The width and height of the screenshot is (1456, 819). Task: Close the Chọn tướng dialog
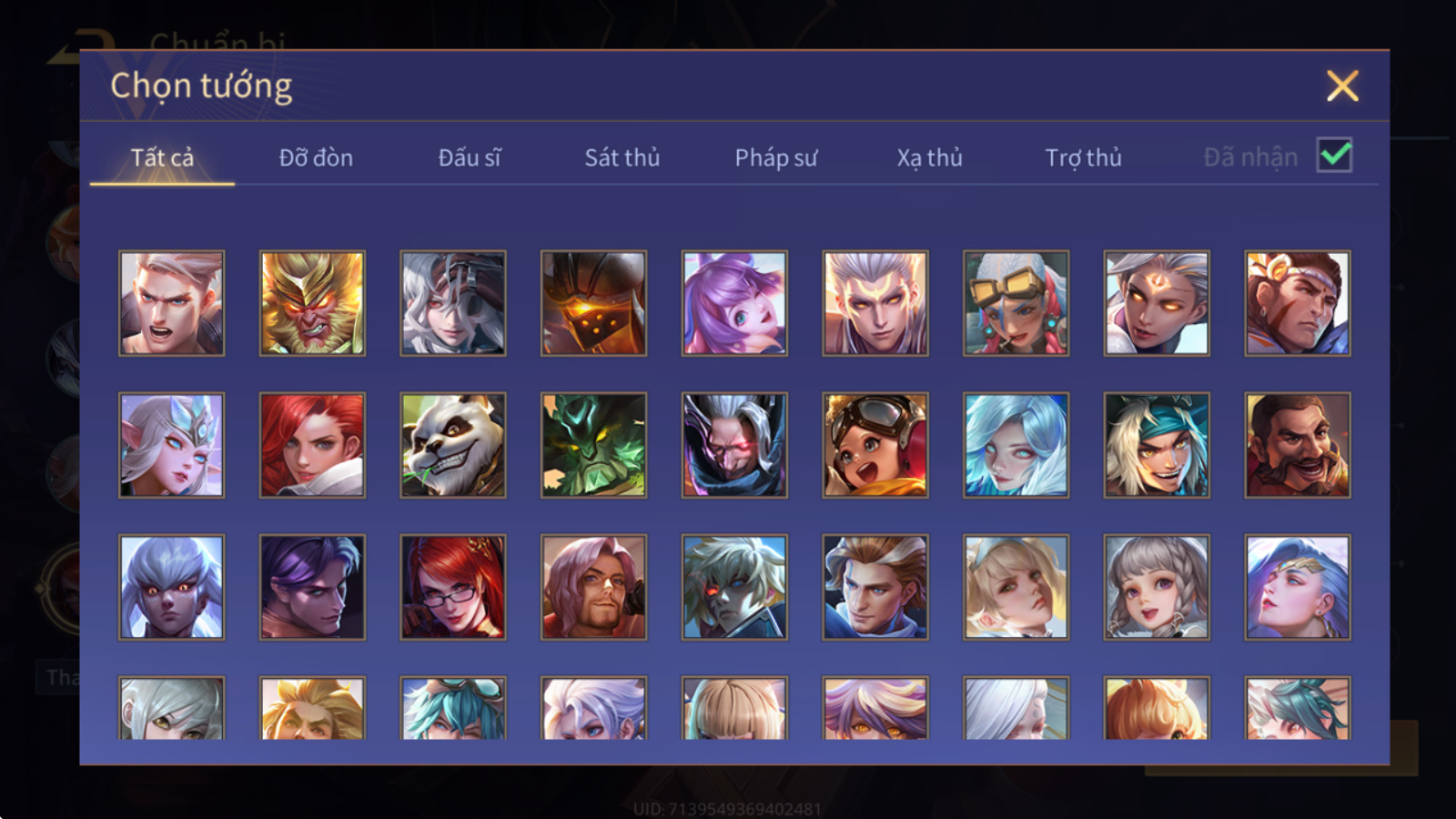coord(1342,86)
